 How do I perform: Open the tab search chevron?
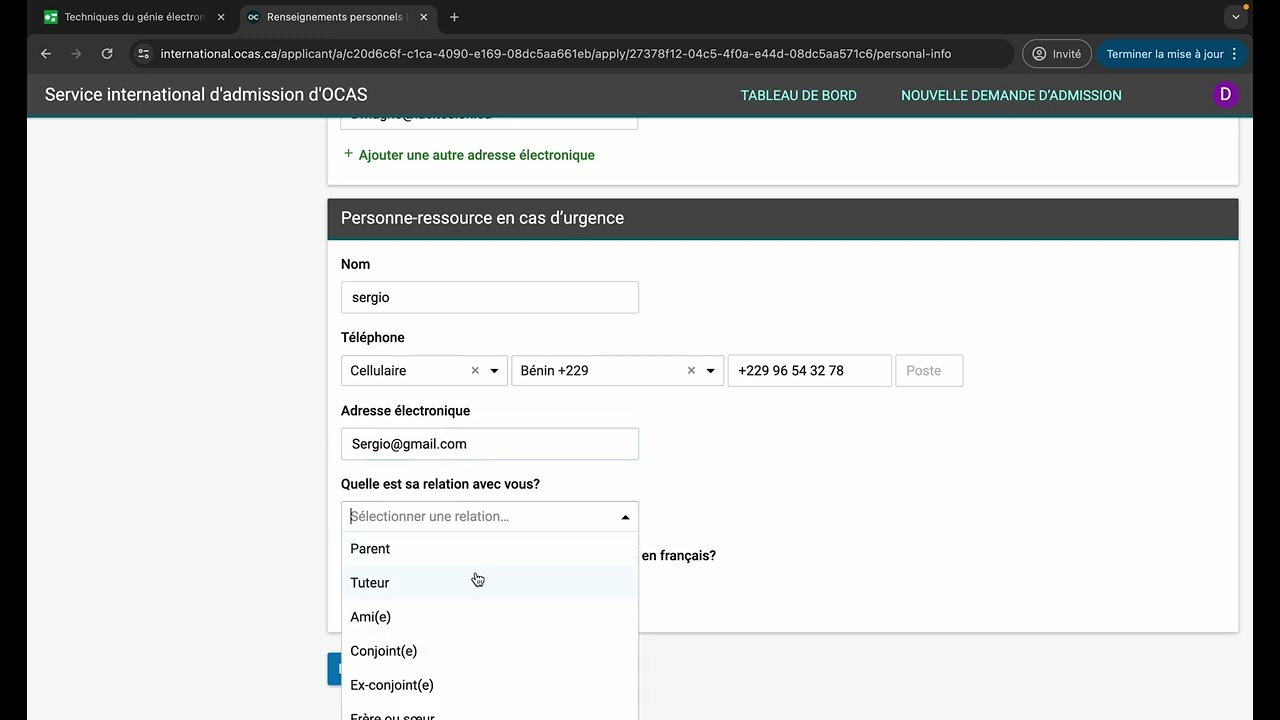[1236, 17]
